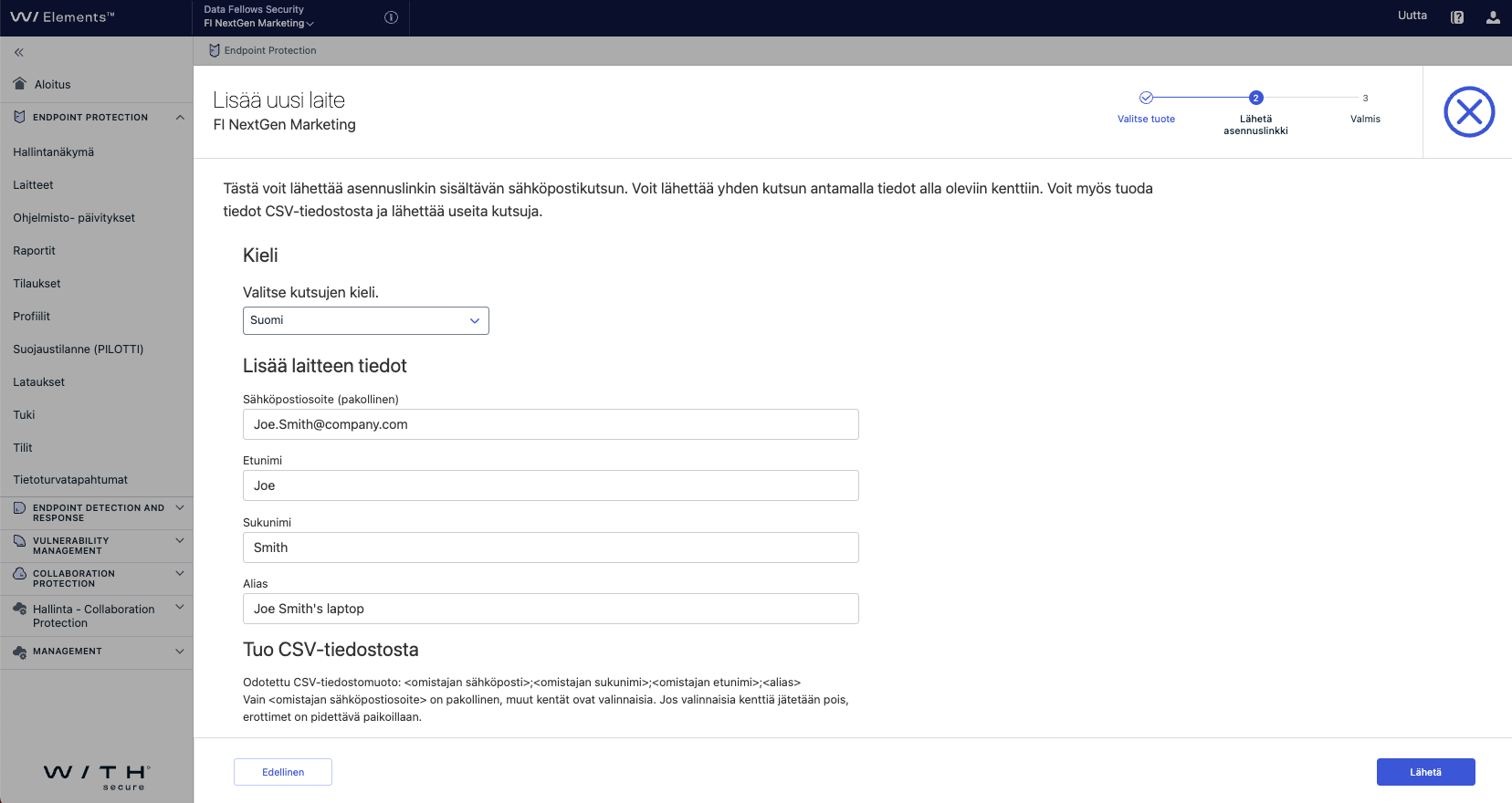The image size is (1512, 803).
Task: Close the wizard with the large X icon
Action: coord(1468,112)
